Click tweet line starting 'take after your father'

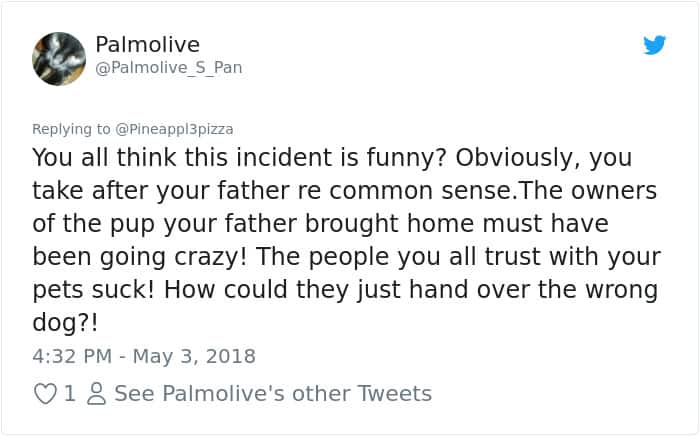[x=344, y=192]
